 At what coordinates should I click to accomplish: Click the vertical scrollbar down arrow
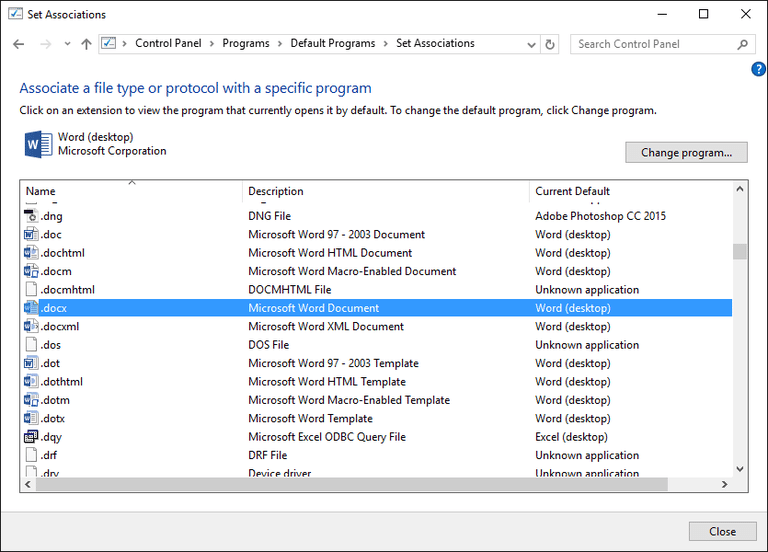click(x=740, y=469)
